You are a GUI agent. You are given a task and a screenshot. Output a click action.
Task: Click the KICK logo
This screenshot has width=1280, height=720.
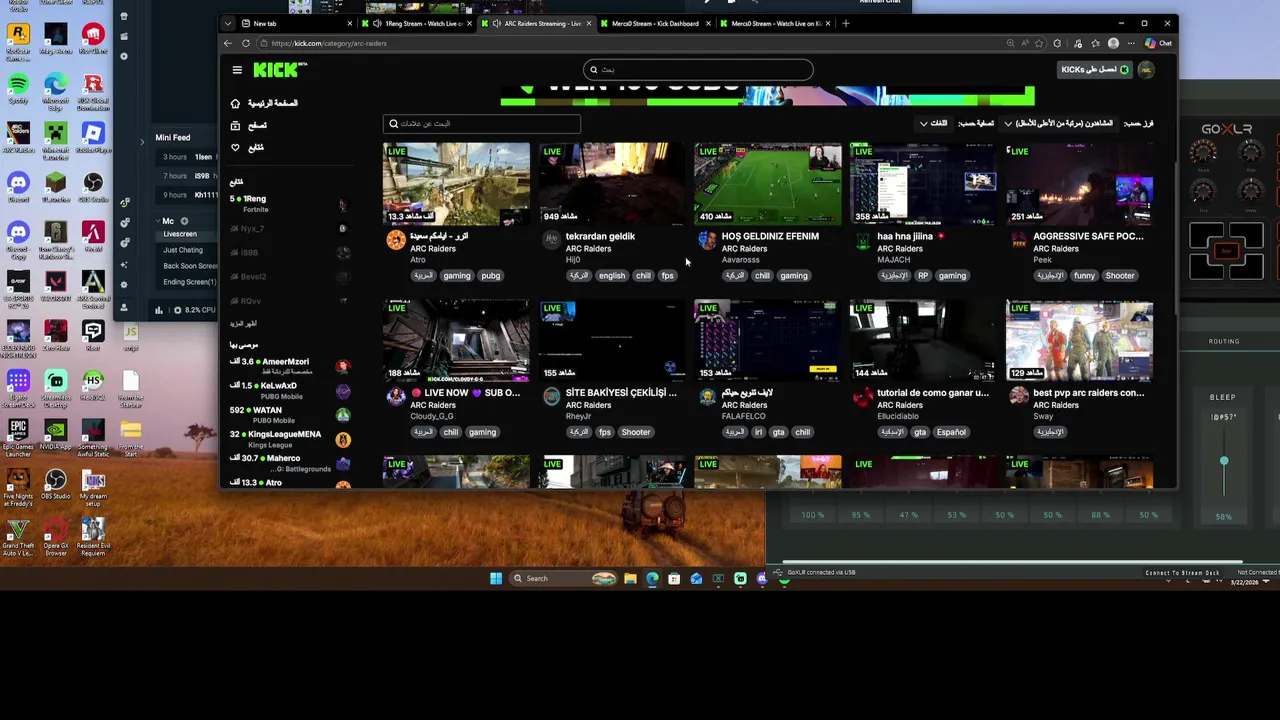(x=279, y=70)
